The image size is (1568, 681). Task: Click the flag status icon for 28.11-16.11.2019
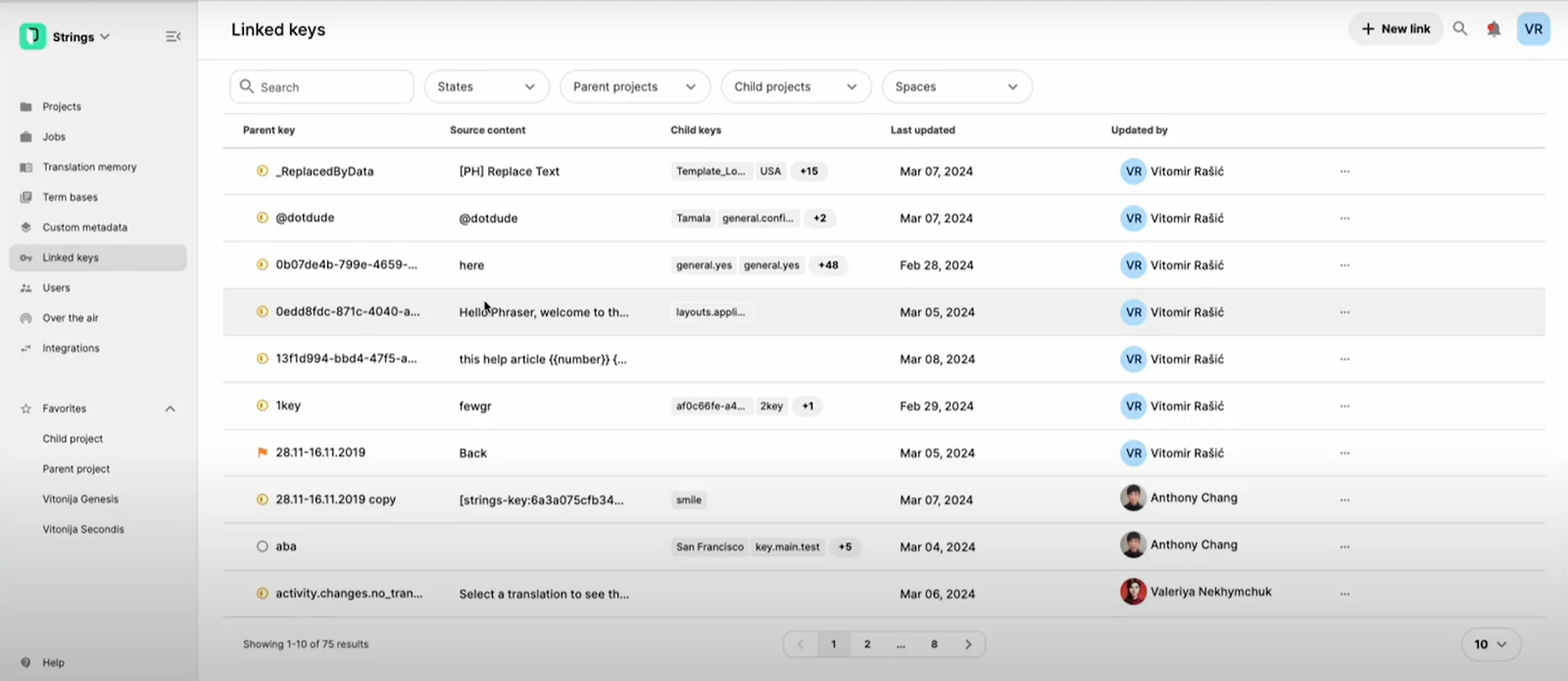pos(262,453)
